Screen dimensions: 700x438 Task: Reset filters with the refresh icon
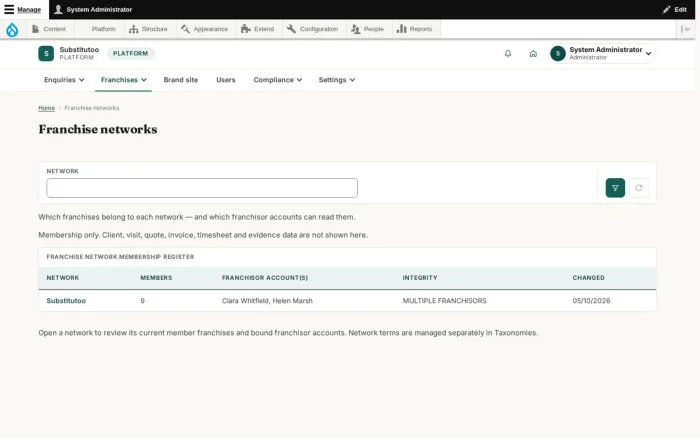(639, 188)
